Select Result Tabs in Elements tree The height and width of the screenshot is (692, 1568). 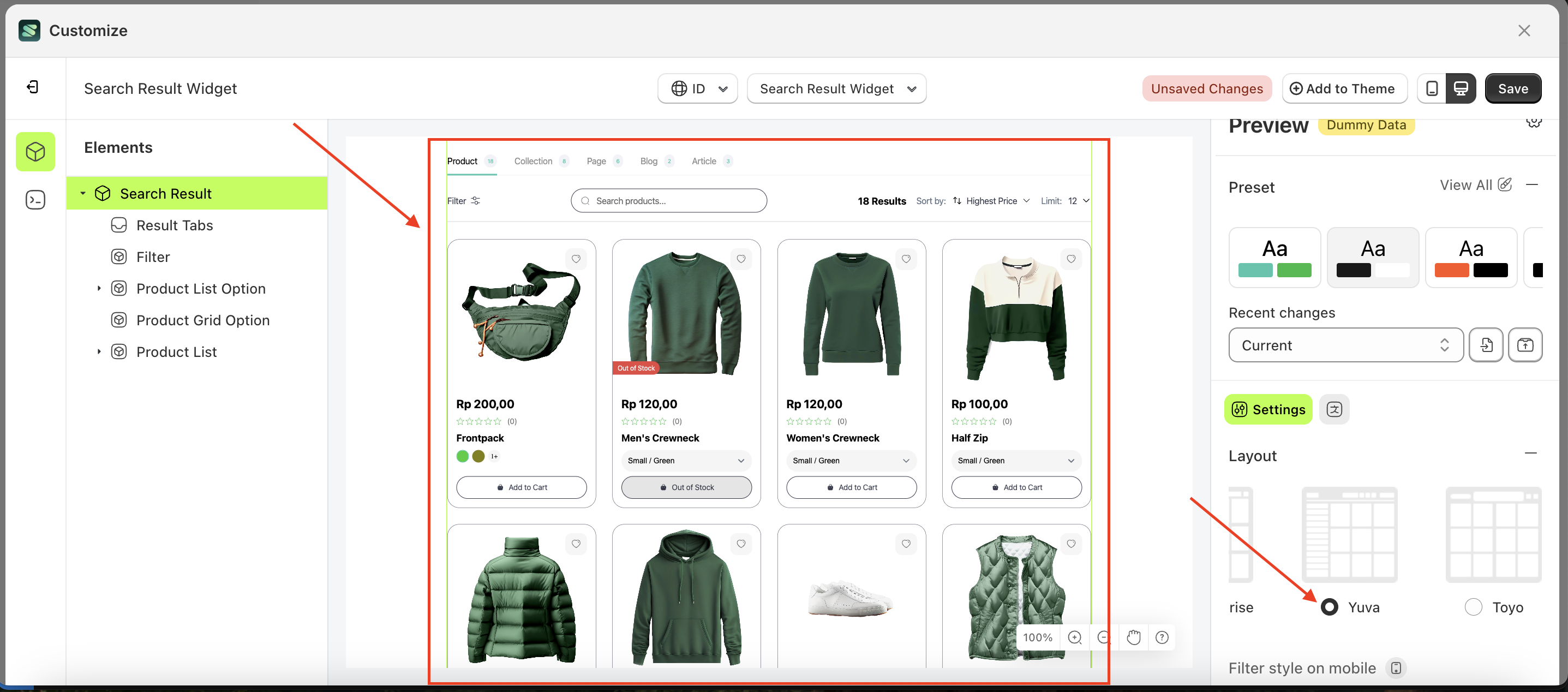click(x=174, y=225)
